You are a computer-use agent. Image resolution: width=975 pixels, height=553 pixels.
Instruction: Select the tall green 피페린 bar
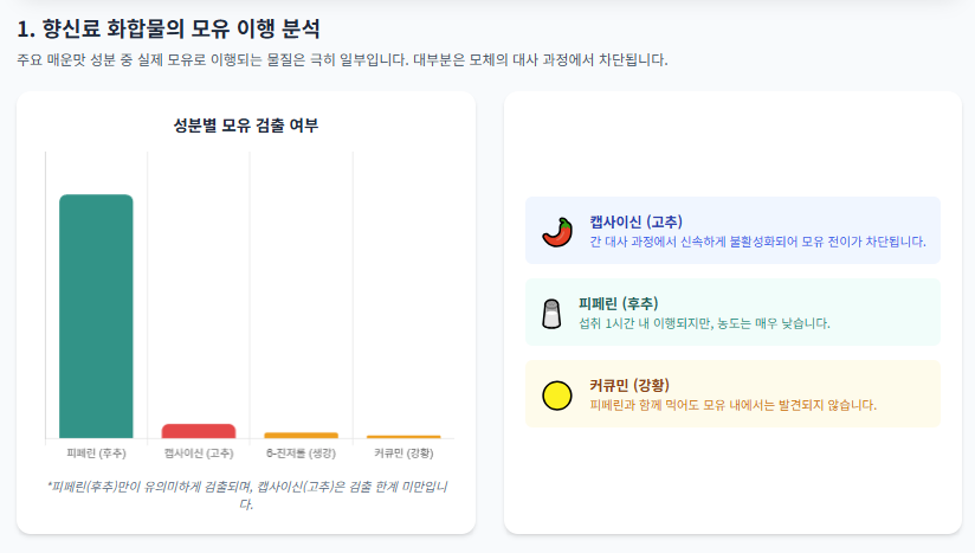point(96,316)
